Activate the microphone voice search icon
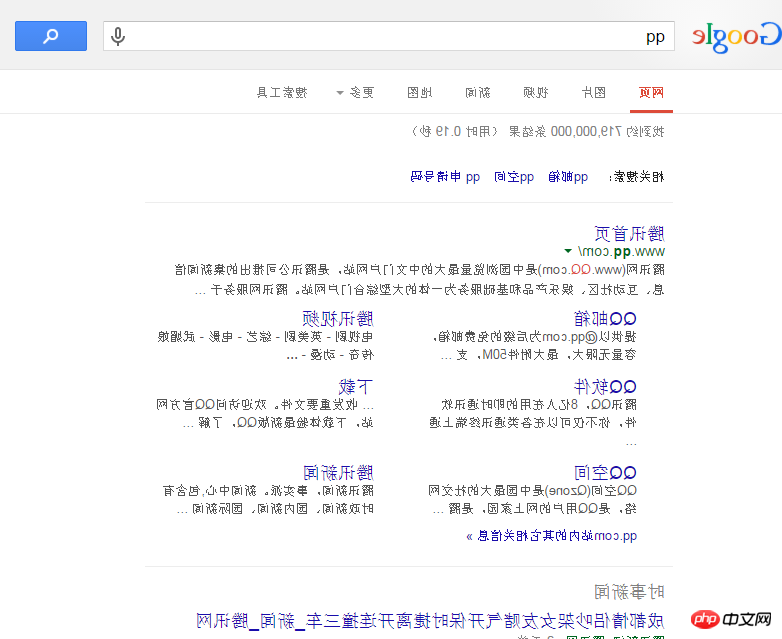Image resolution: width=782 pixels, height=639 pixels. point(118,37)
